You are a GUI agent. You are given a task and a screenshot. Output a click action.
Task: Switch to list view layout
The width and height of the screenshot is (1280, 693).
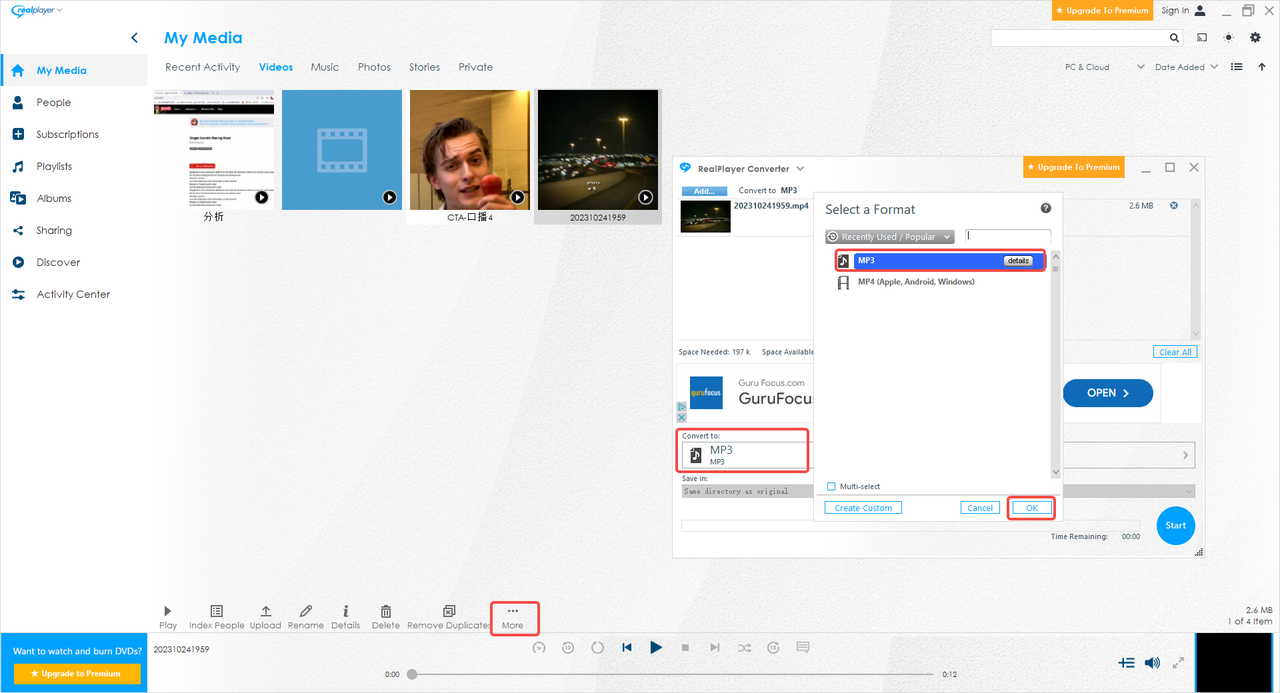tap(1237, 67)
